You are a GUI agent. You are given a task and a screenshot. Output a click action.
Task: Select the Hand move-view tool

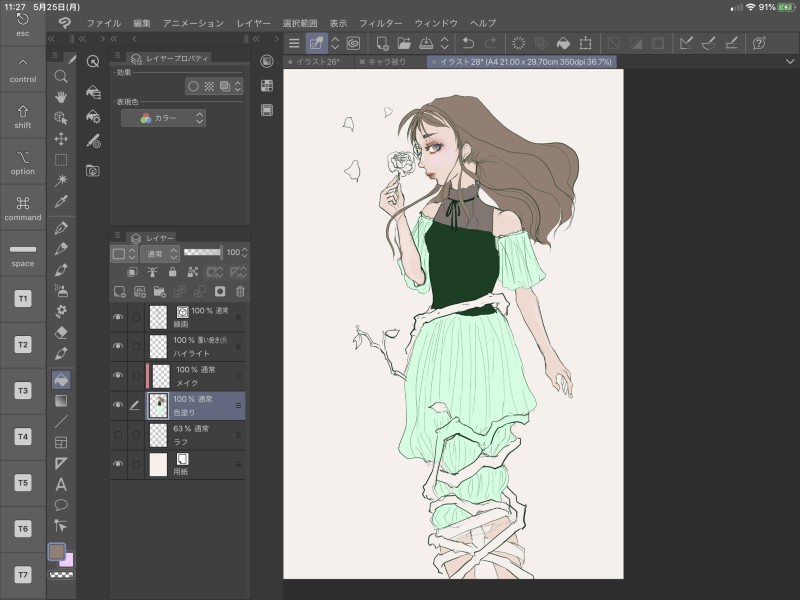click(x=61, y=96)
